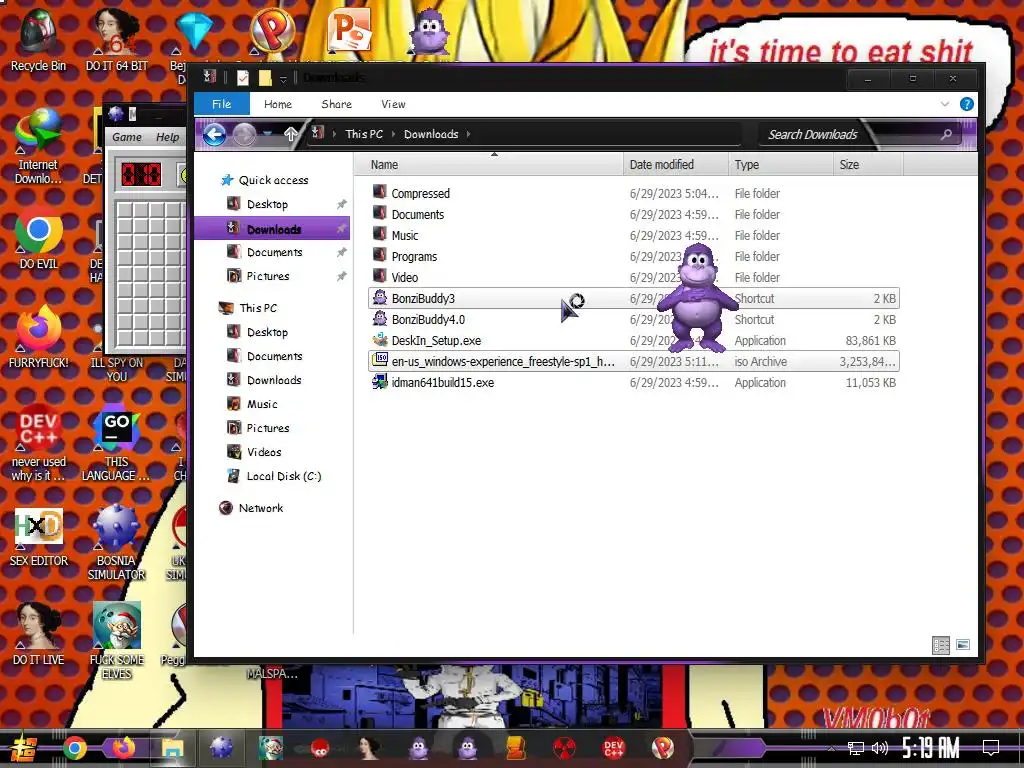
Task: Click the File Explorer taskbar icon
Action: point(172,748)
